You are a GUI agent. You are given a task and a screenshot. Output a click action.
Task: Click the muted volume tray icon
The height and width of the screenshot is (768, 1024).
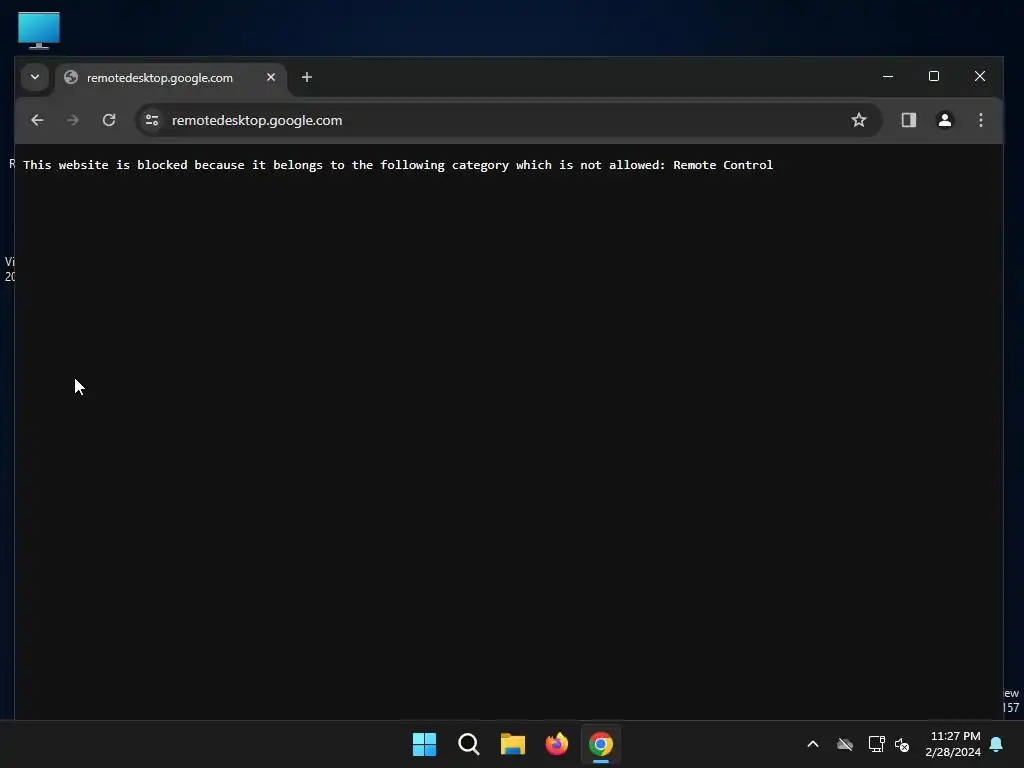[903, 744]
